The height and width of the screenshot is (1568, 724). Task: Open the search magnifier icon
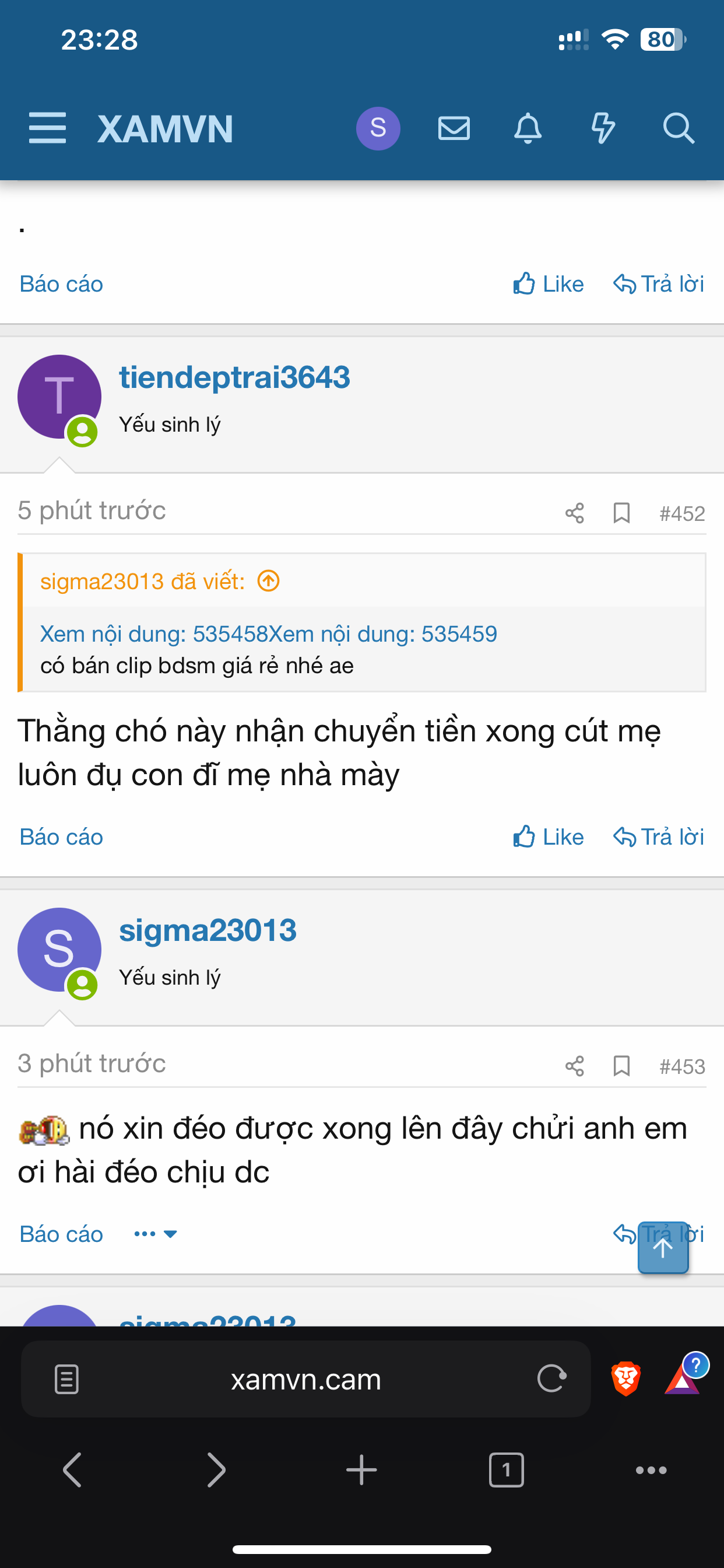coord(678,128)
